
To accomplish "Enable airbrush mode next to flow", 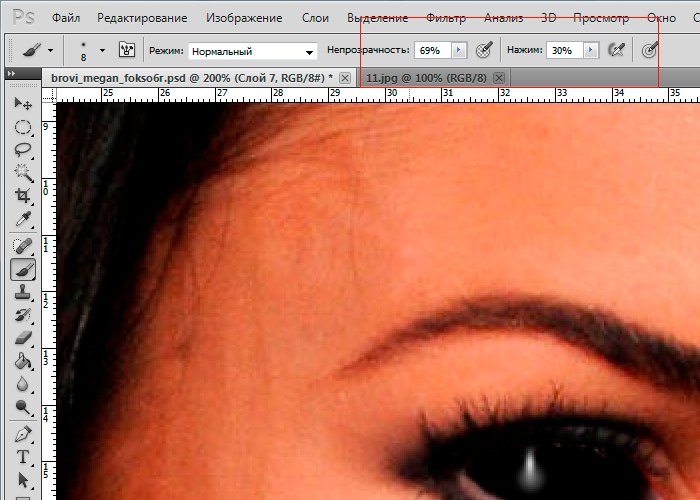I will pyautogui.click(x=617, y=50).
